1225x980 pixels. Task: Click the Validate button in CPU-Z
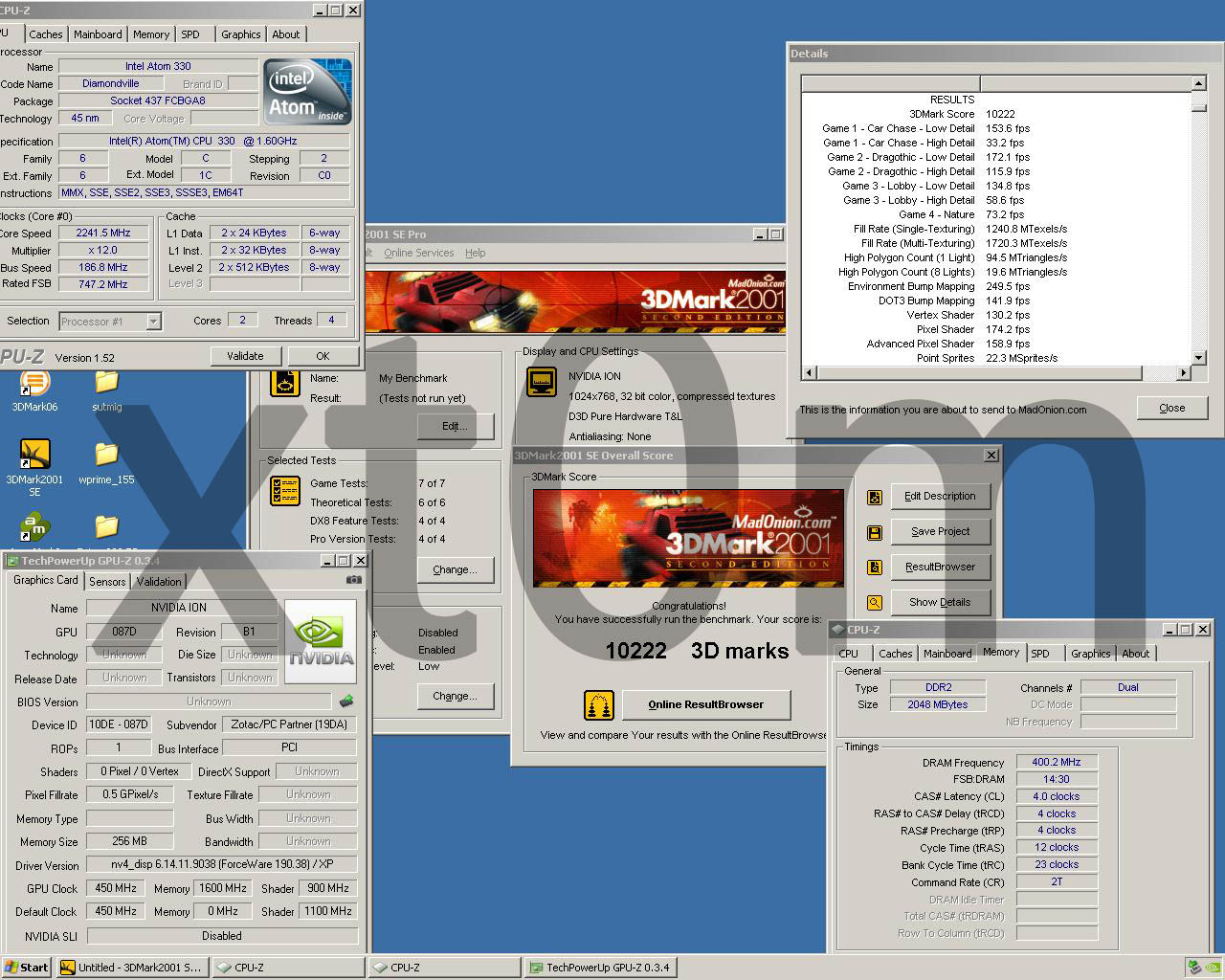(x=245, y=356)
